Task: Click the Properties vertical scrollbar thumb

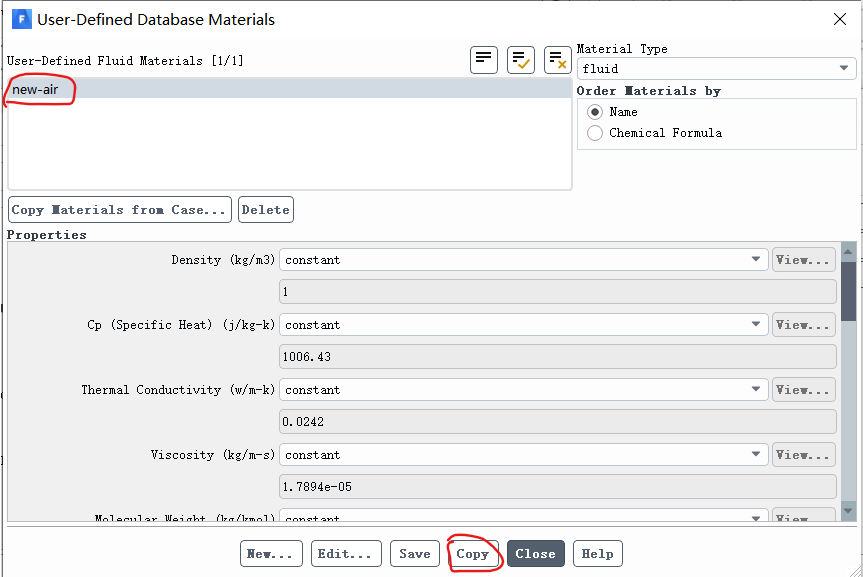Action: (848, 292)
